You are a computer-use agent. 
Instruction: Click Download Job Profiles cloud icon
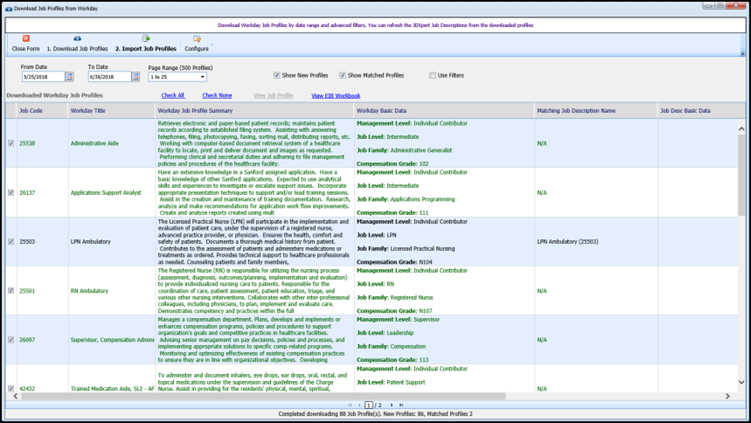click(77, 38)
